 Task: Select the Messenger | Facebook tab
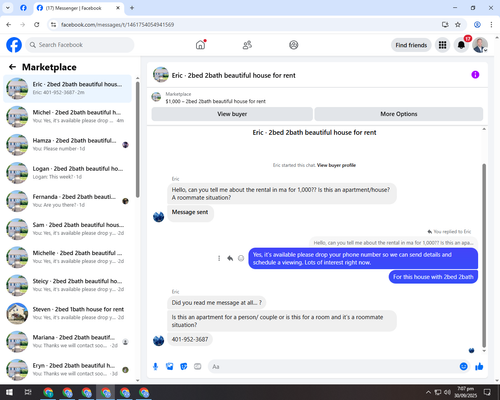coord(78,8)
